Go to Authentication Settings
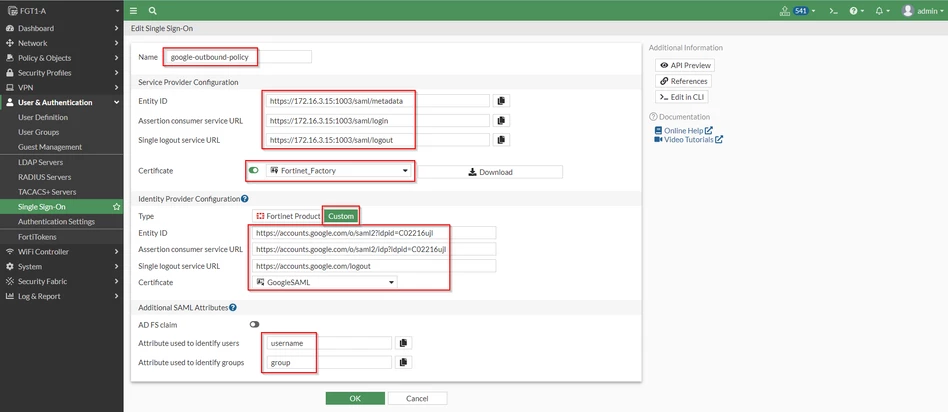The image size is (948, 412). (56, 221)
